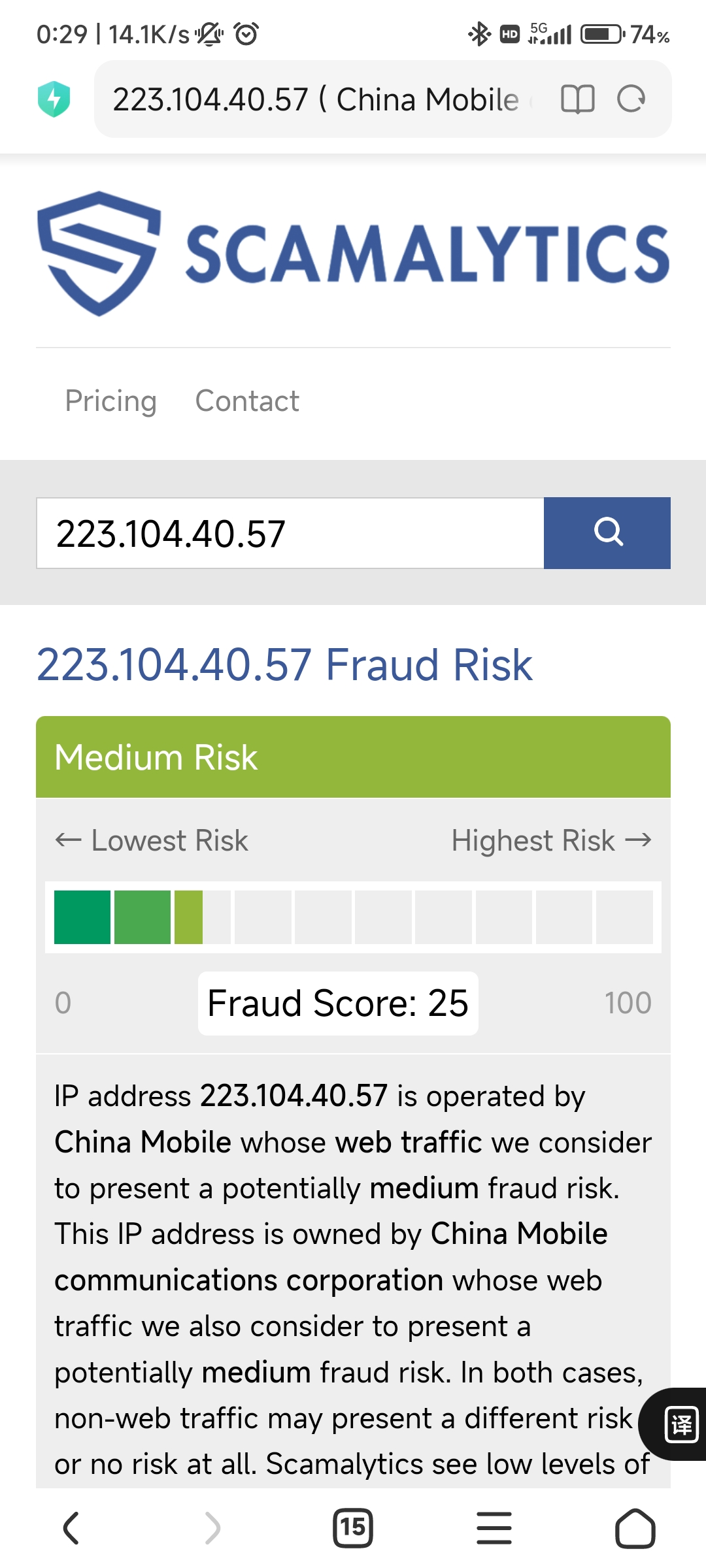Tap the green shield security icon

(x=54, y=99)
